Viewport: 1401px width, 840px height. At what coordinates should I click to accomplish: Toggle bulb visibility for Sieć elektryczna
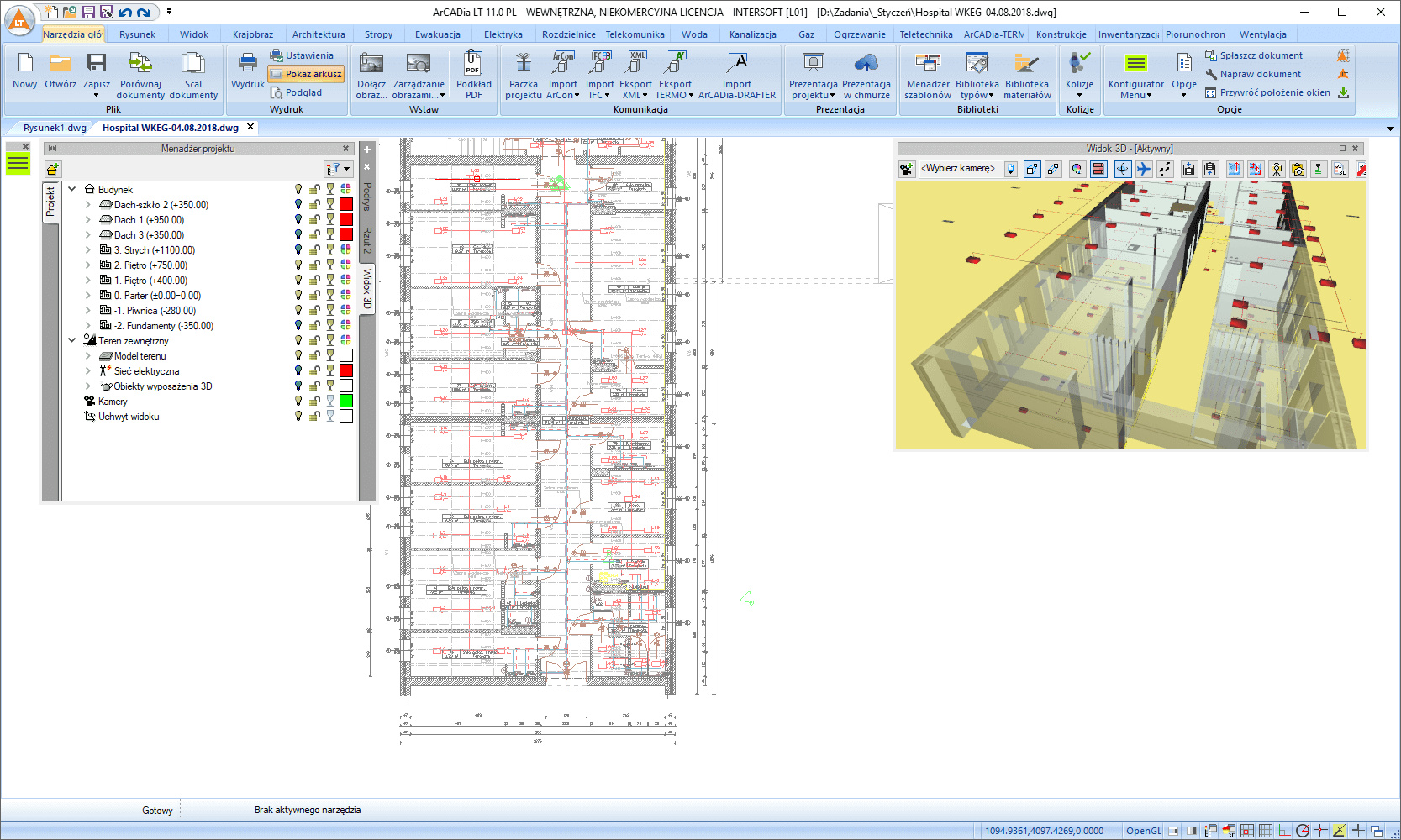[298, 370]
